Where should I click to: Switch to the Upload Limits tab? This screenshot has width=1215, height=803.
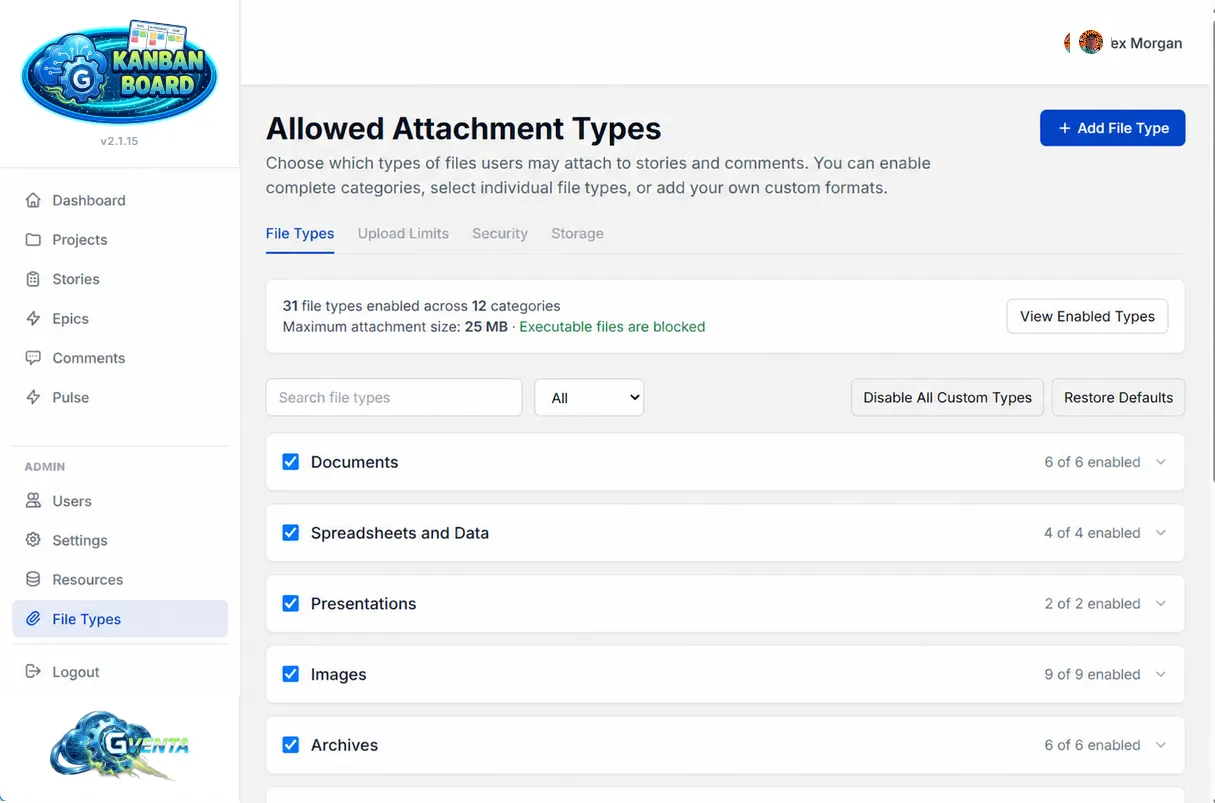point(403,233)
